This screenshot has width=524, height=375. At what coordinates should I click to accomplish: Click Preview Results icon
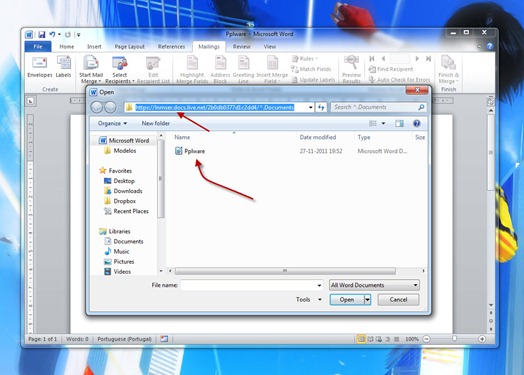pyautogui.click(x=352, y=70)
